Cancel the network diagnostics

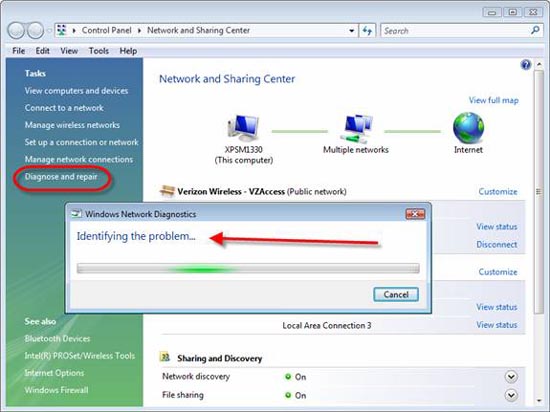[396, 295]
